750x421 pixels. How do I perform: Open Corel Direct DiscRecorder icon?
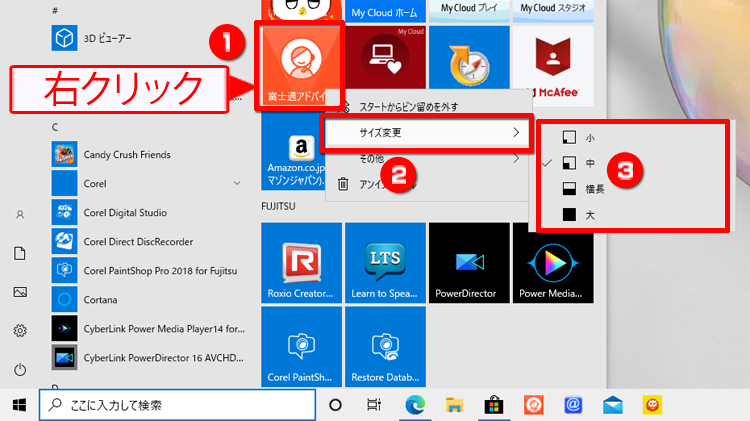[64, 242]
